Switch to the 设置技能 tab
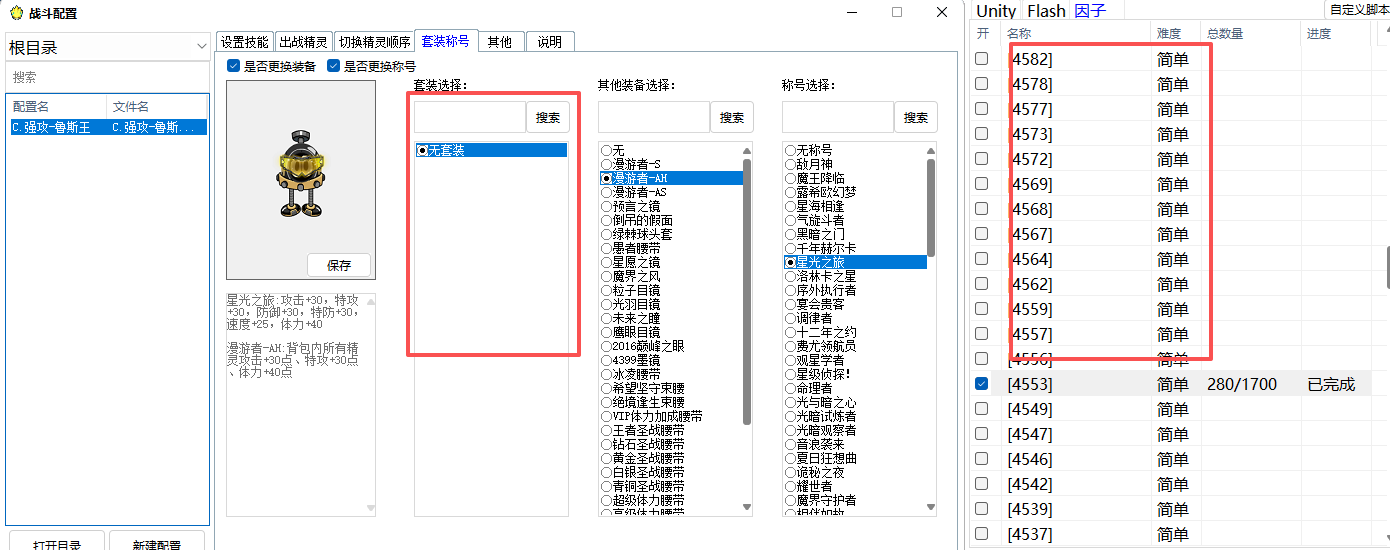Screen dimensions: 1390x550 245,42
